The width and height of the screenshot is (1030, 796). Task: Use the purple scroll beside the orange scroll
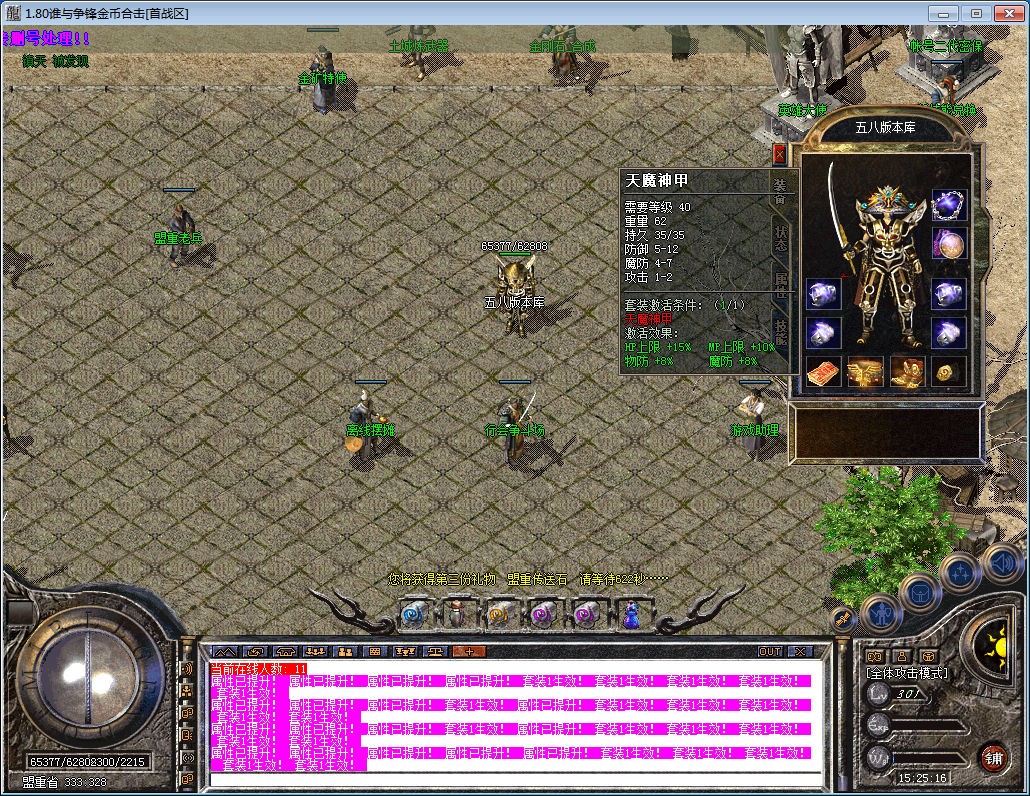[x=543, y=615]
